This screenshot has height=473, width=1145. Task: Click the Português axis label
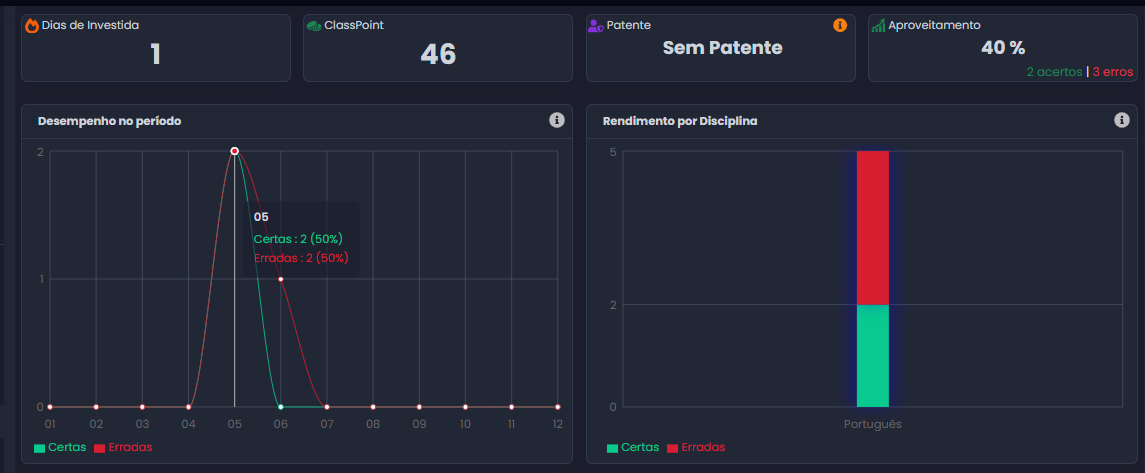[x=873, y=424]
